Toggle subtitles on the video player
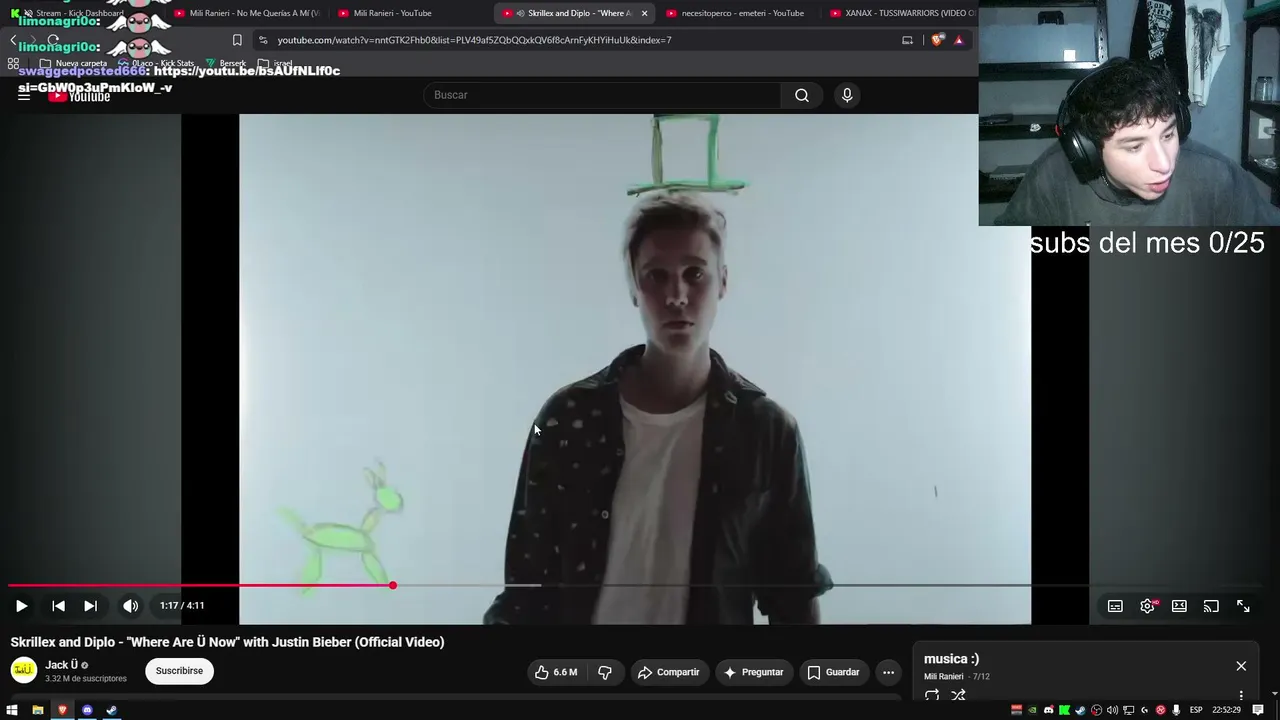The height and width of the screenshot is (720, 1280). (1115, 606)
